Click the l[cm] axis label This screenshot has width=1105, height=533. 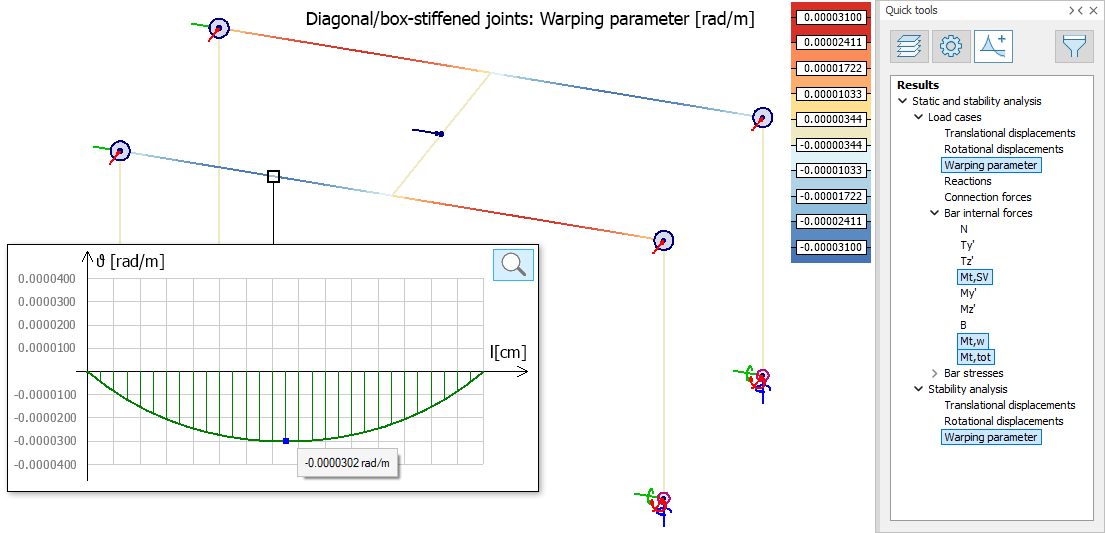point(508,351)
